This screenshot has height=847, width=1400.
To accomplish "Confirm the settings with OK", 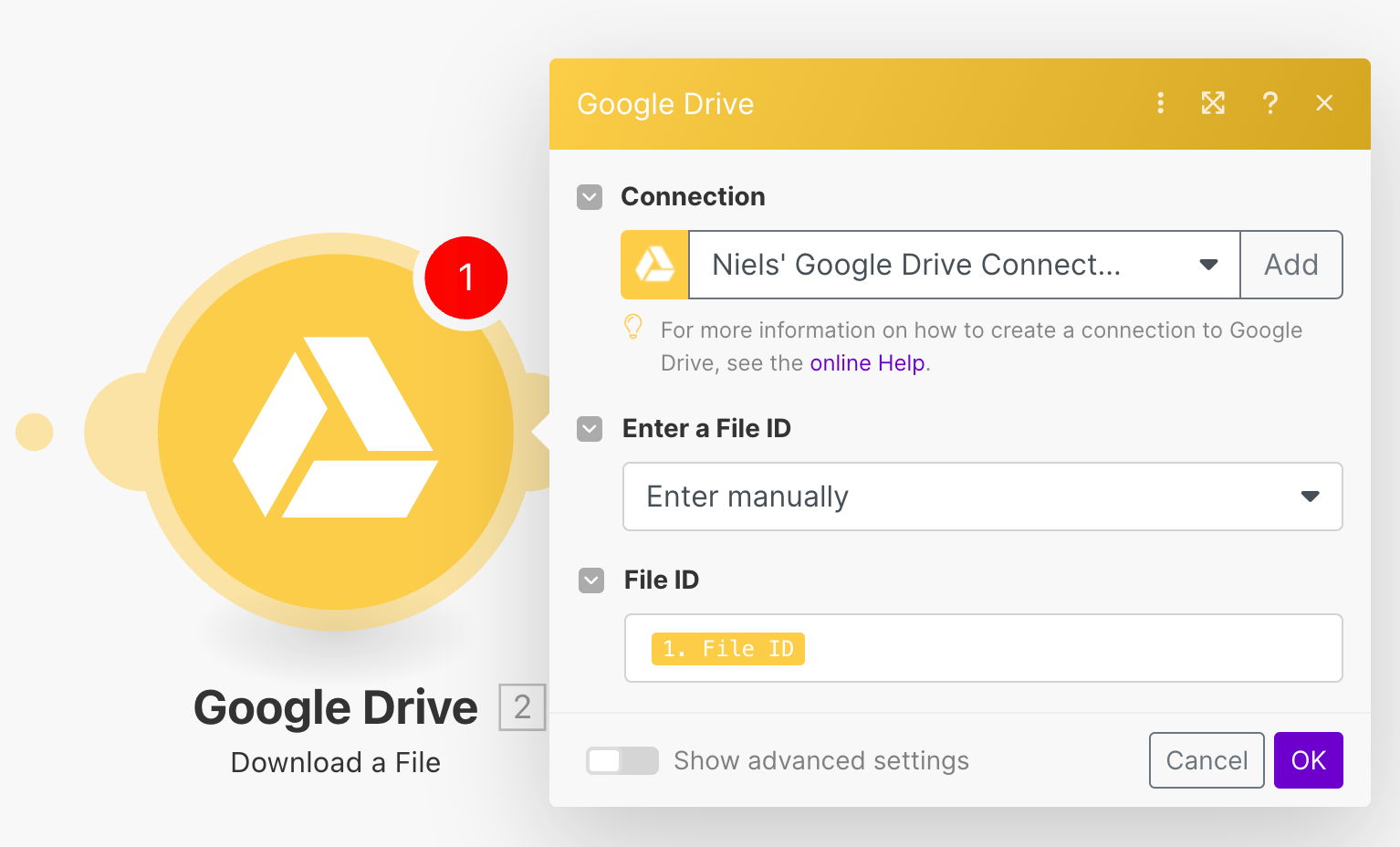I will [x=1309, y=760].
